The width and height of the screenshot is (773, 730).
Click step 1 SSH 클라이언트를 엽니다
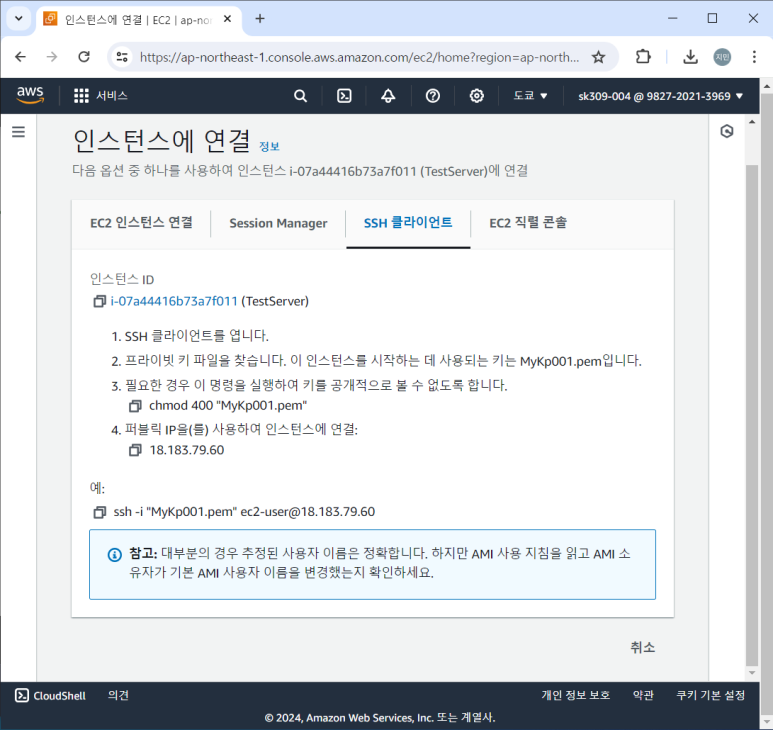(190, 336)
